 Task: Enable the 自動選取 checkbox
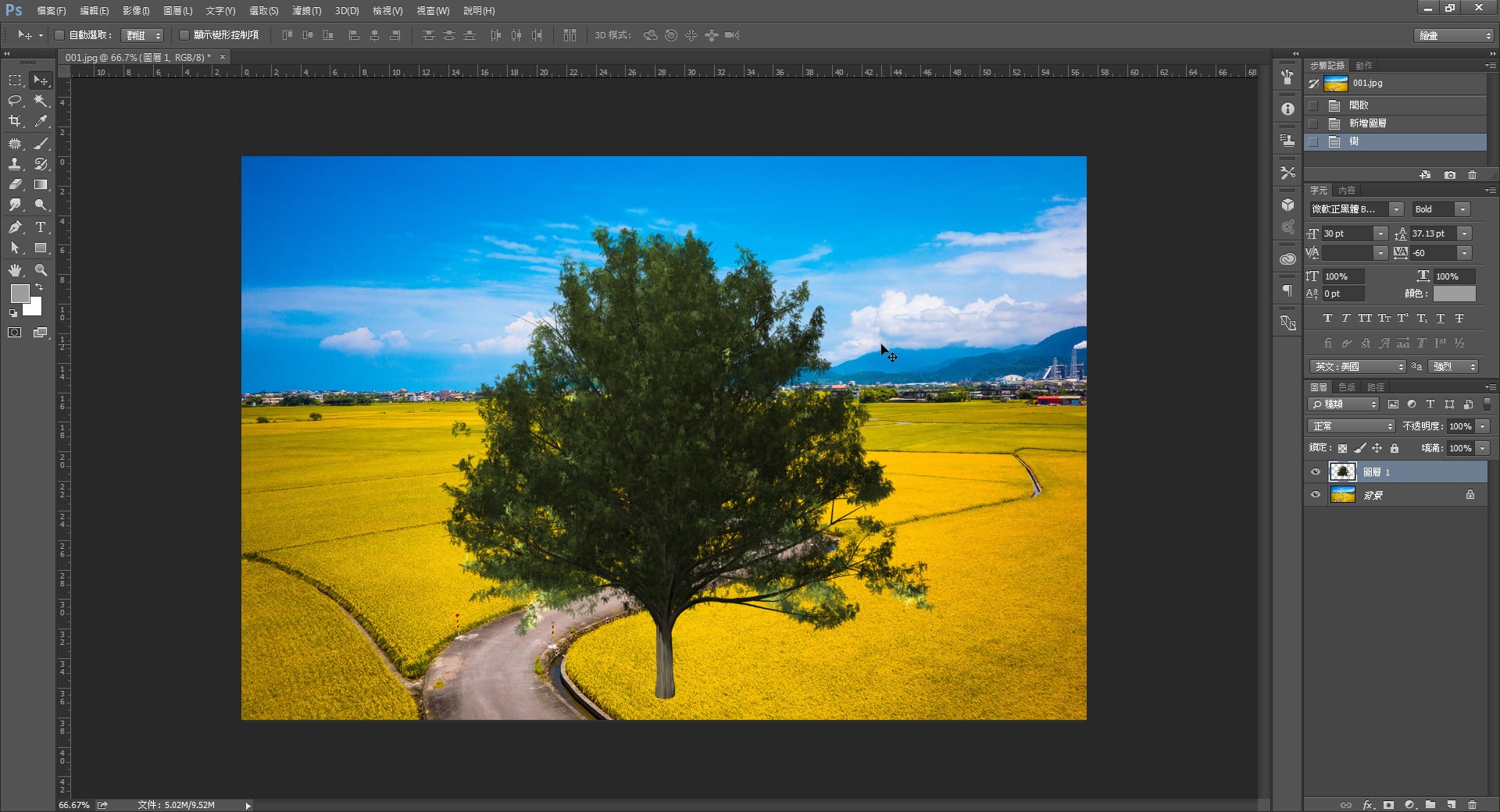point(59,35)
